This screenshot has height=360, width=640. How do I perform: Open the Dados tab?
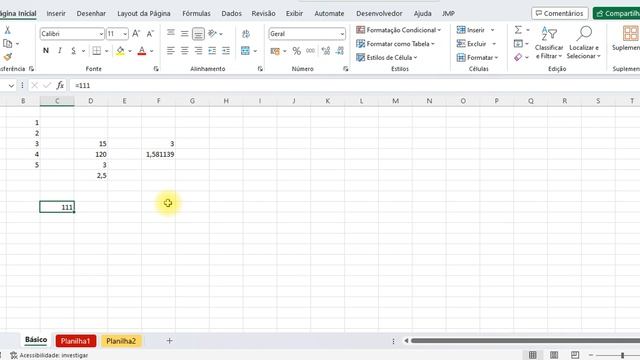(x=231, y=13)
